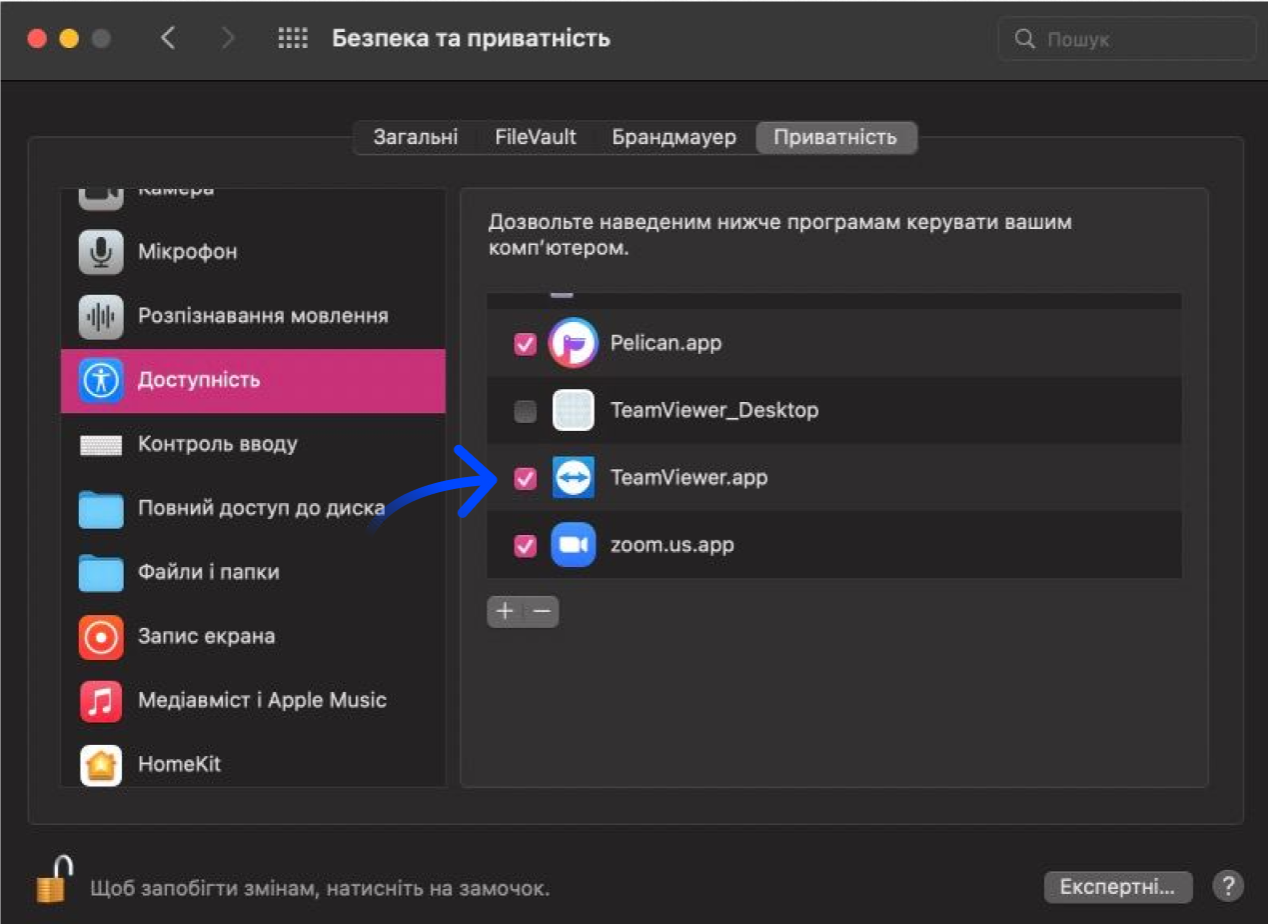
Task: Click the Мікрофон microphone icon in sidebar
Action: click(101, 252)
